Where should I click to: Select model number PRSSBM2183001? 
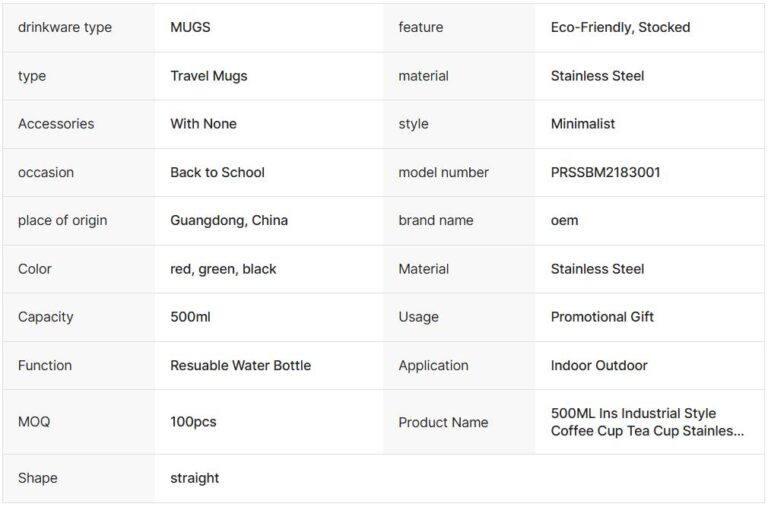[605, 172]
